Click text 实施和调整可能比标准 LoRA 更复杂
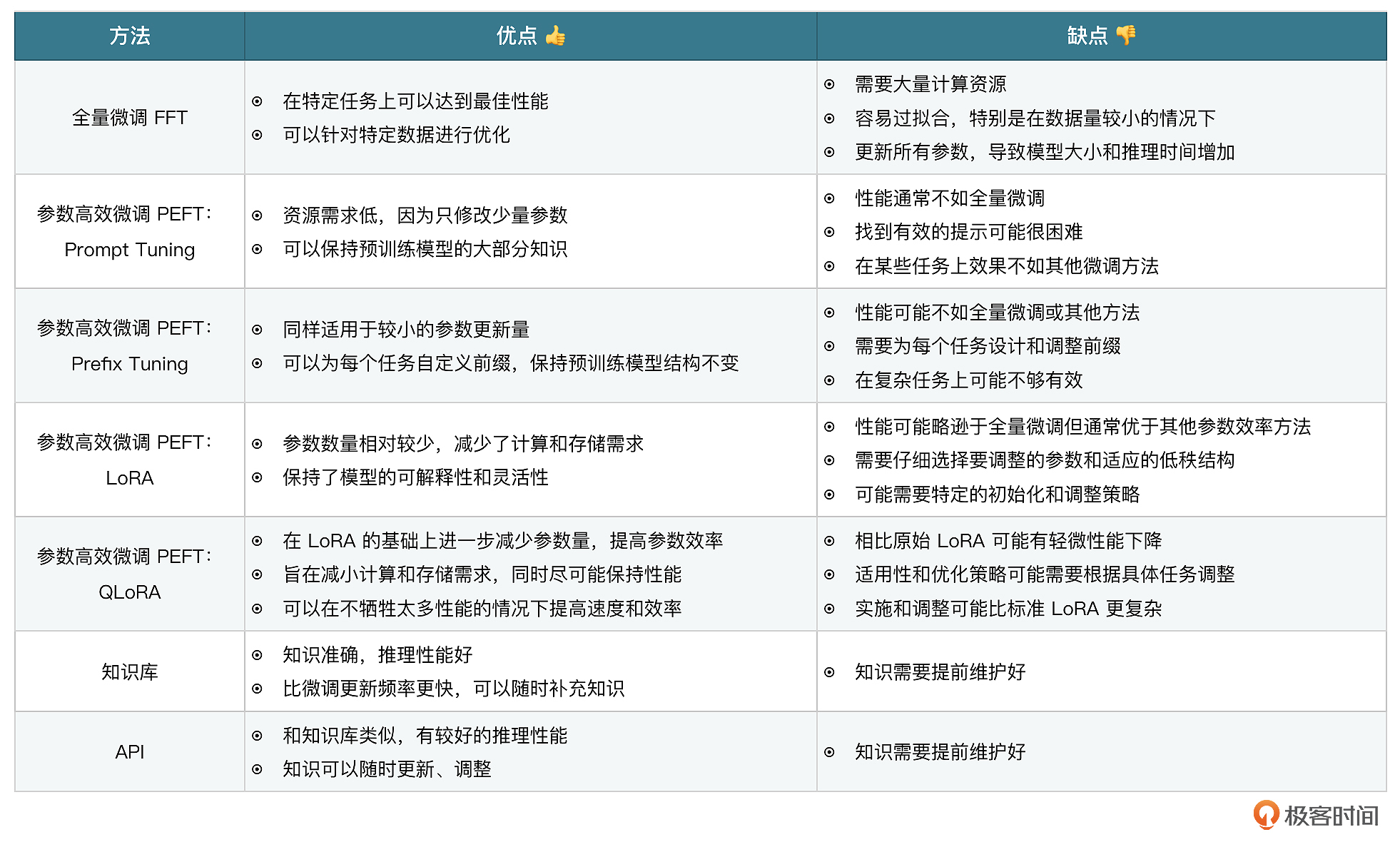This screenshot has width=1400, height=852. click(x=1008, y=609)
